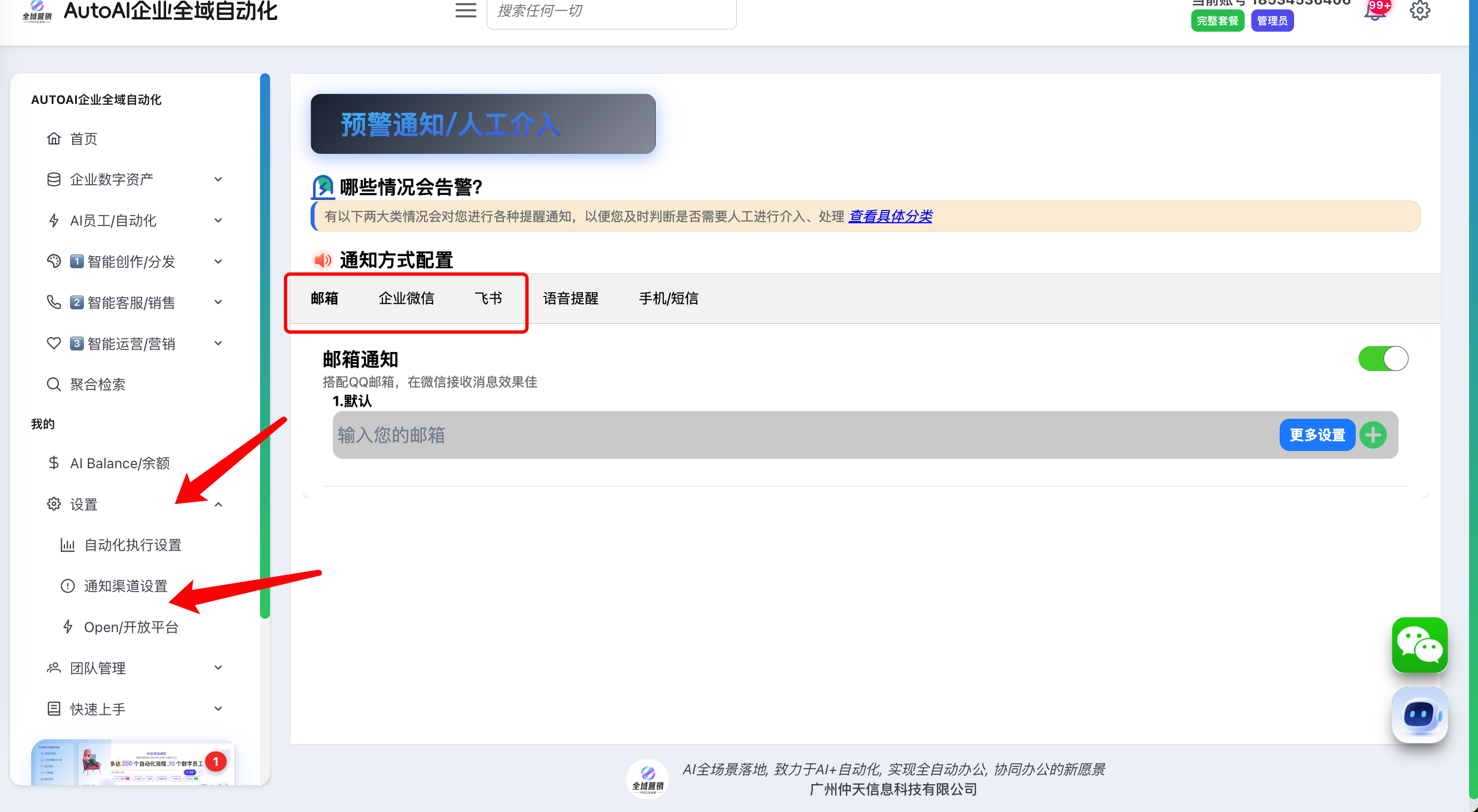Click the top-right settings gear icon
This screenshot has width=1478, height=812.
(x=1420, y=11)
